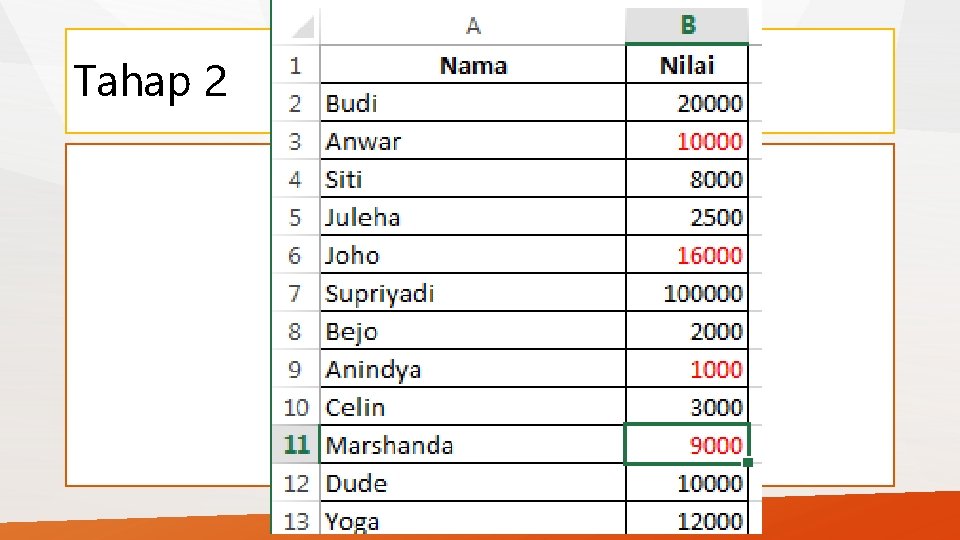Click Yoga's value 12000
960x540 pixels.
coord(687,520)
